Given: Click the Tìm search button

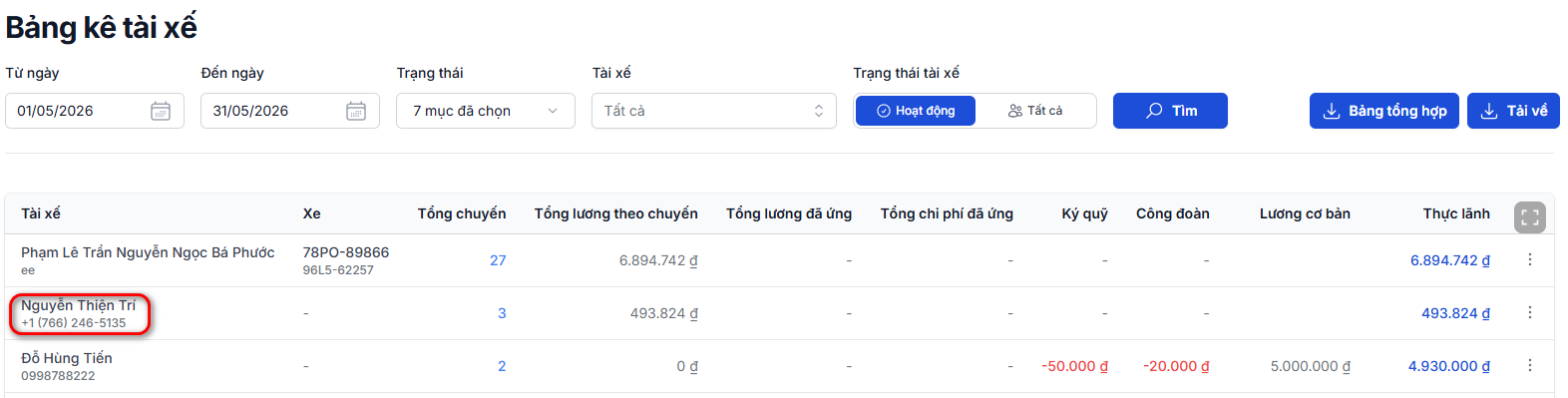Looking at the screenshot, I should (x=1170, y=111).
